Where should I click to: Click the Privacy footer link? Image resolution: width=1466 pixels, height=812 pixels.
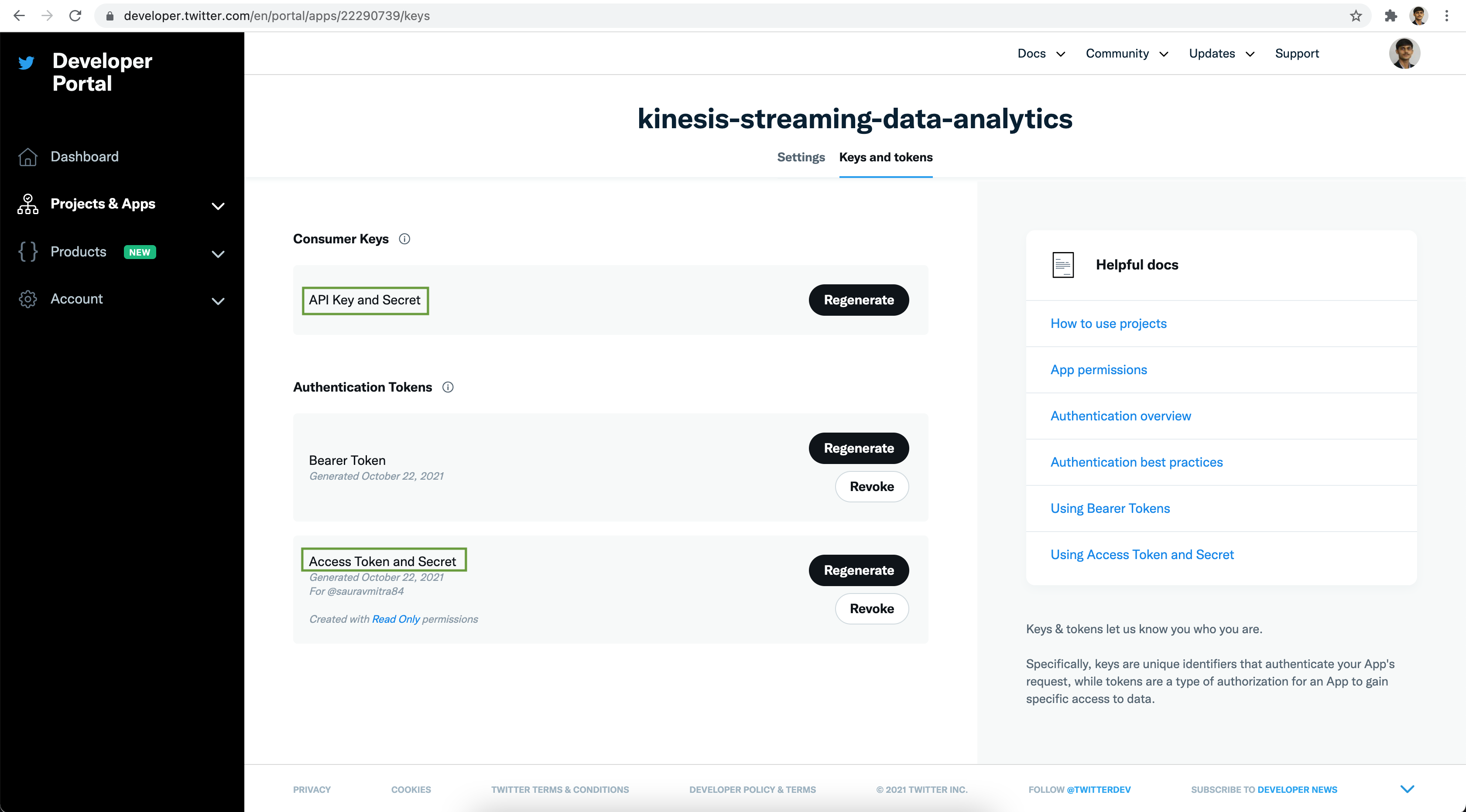(311, 789)
